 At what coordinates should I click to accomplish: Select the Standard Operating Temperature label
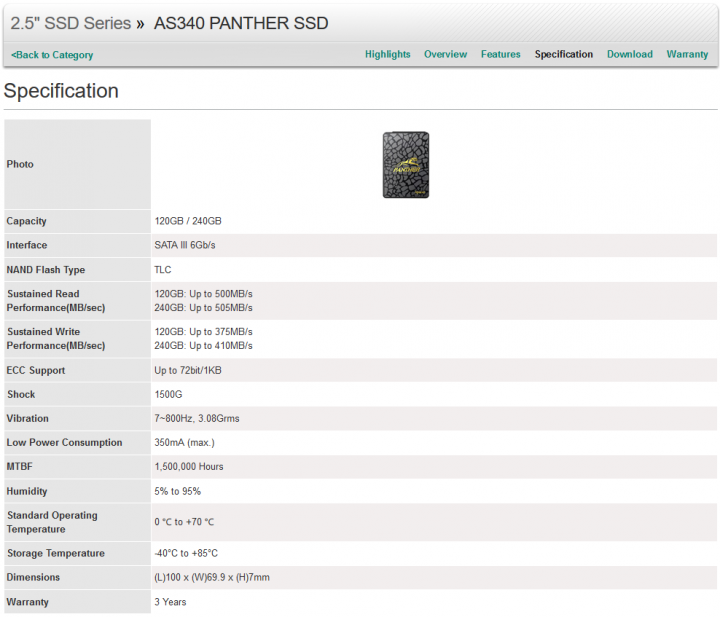[52, 522]
